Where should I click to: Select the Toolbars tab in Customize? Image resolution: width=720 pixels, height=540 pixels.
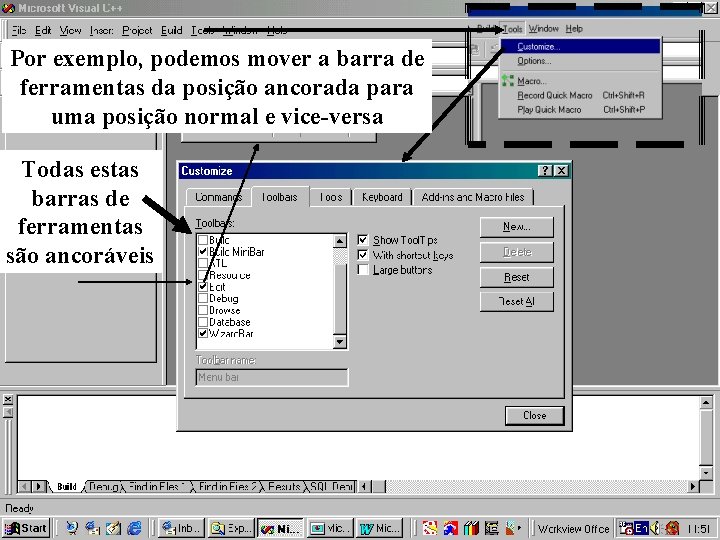point(280,197)
